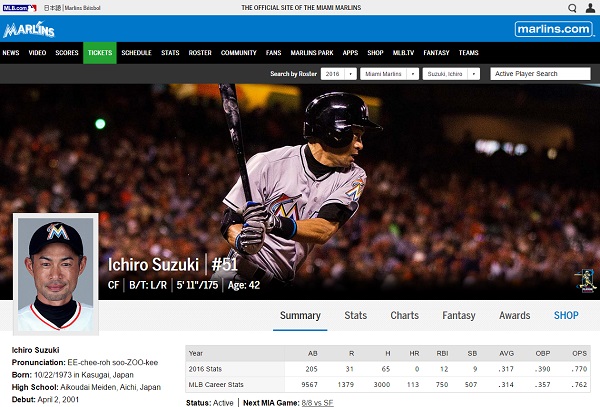
Task: Click the High School Aikoudai Meiden line
Action: pos(86,387)
